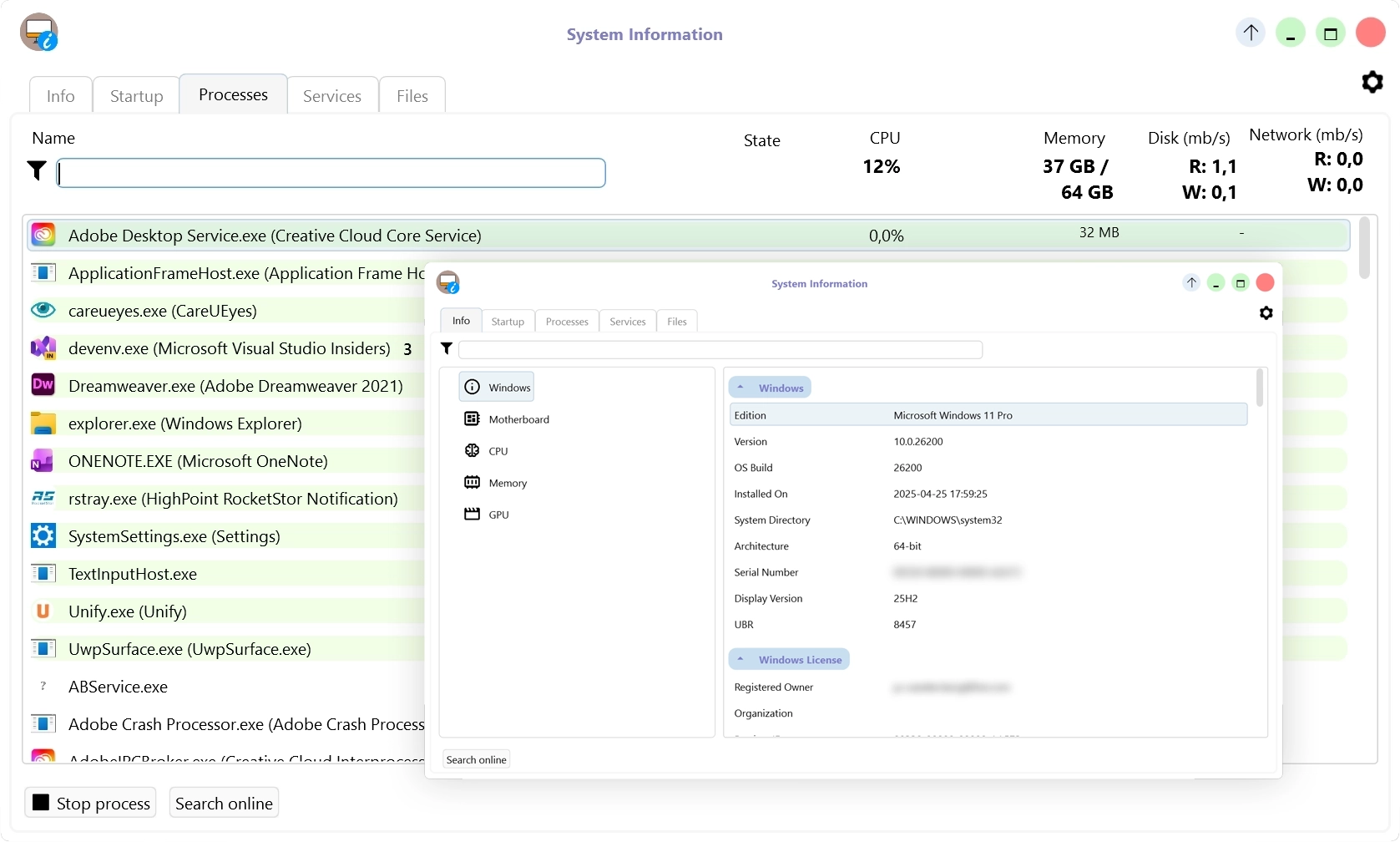Click the Adobe Desktop Service process icon
1400x842 pixels.
[43, 235]
